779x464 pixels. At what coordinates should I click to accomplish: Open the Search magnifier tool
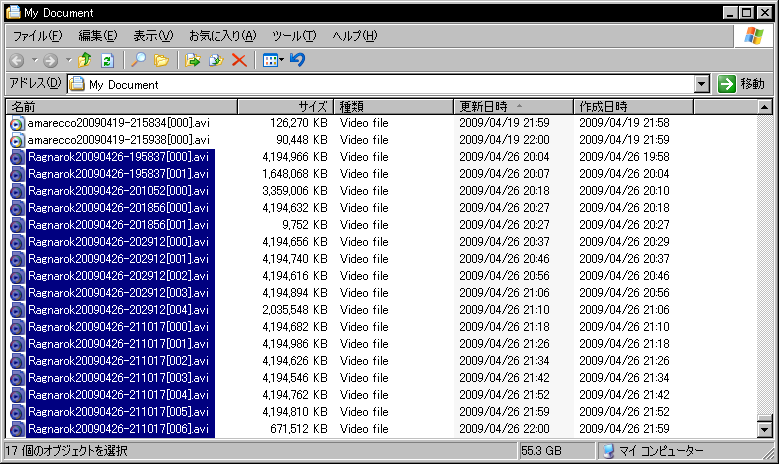(138, 60)
